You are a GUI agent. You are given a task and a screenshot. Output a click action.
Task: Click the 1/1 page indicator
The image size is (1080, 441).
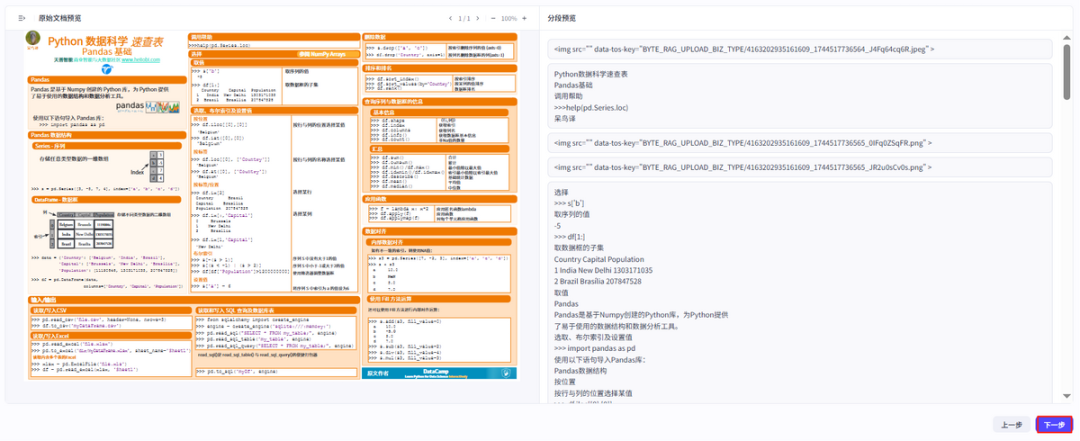point(464,18)
